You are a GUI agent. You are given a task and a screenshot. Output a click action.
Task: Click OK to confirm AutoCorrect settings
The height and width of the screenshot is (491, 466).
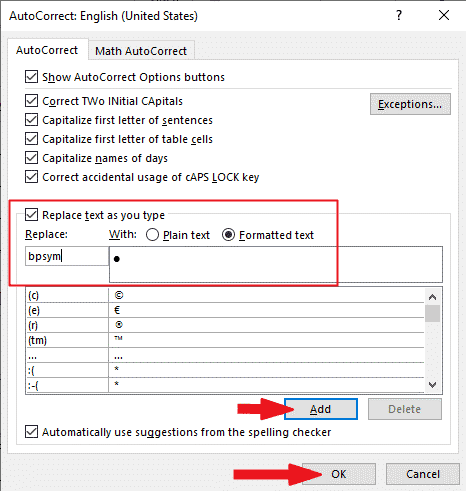click(339, 474)
